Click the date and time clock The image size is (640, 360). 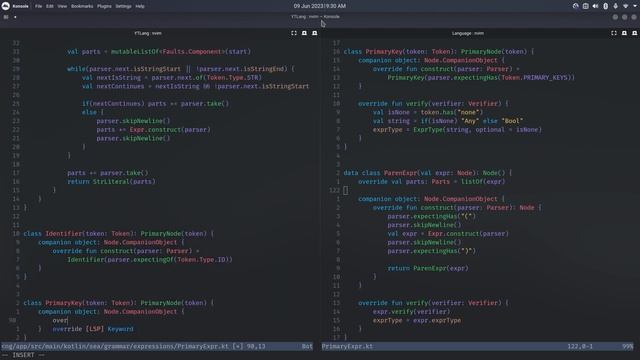click(x=320, y=6)
